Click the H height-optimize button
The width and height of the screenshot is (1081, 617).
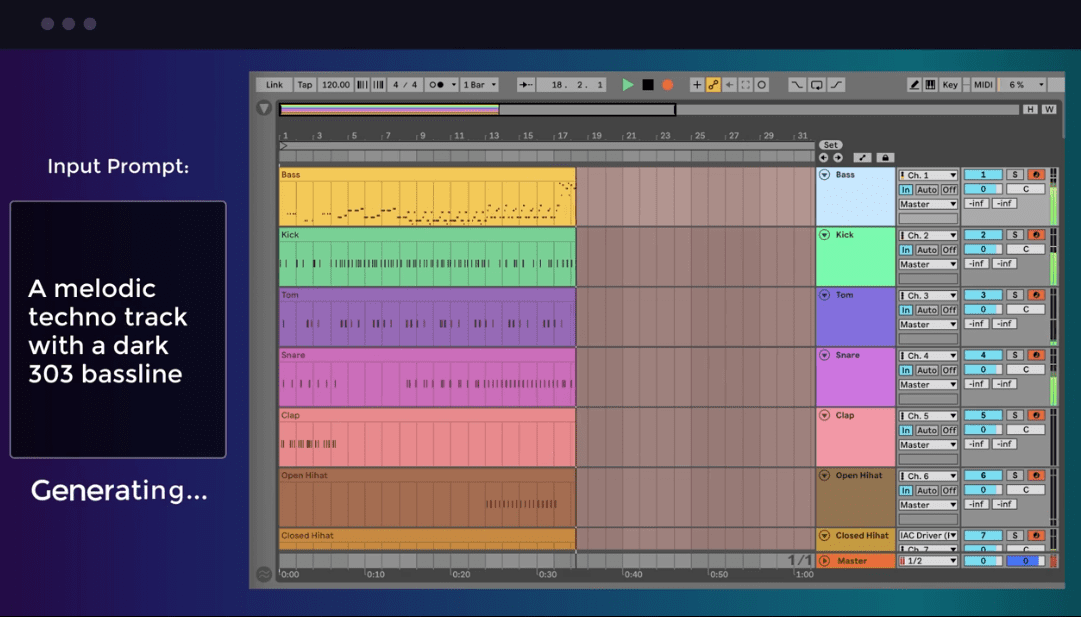[1030, 109]
